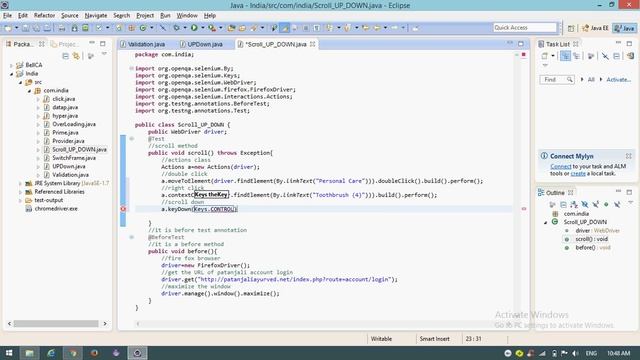Click the New Java Class green C icon
The height and width of the screenshot is (360, 640).
[143, 28]
